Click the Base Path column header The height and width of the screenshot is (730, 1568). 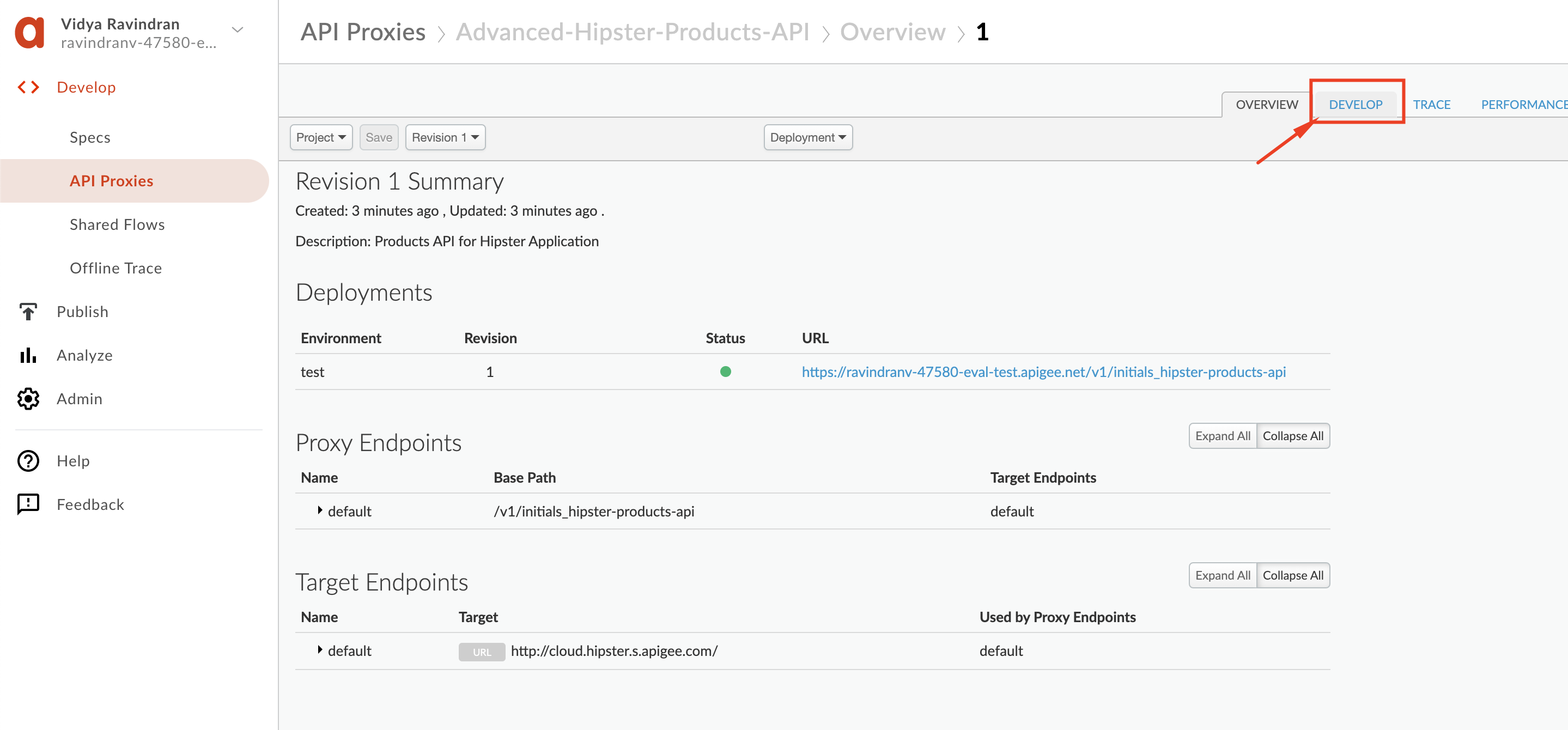pos(524,477)
